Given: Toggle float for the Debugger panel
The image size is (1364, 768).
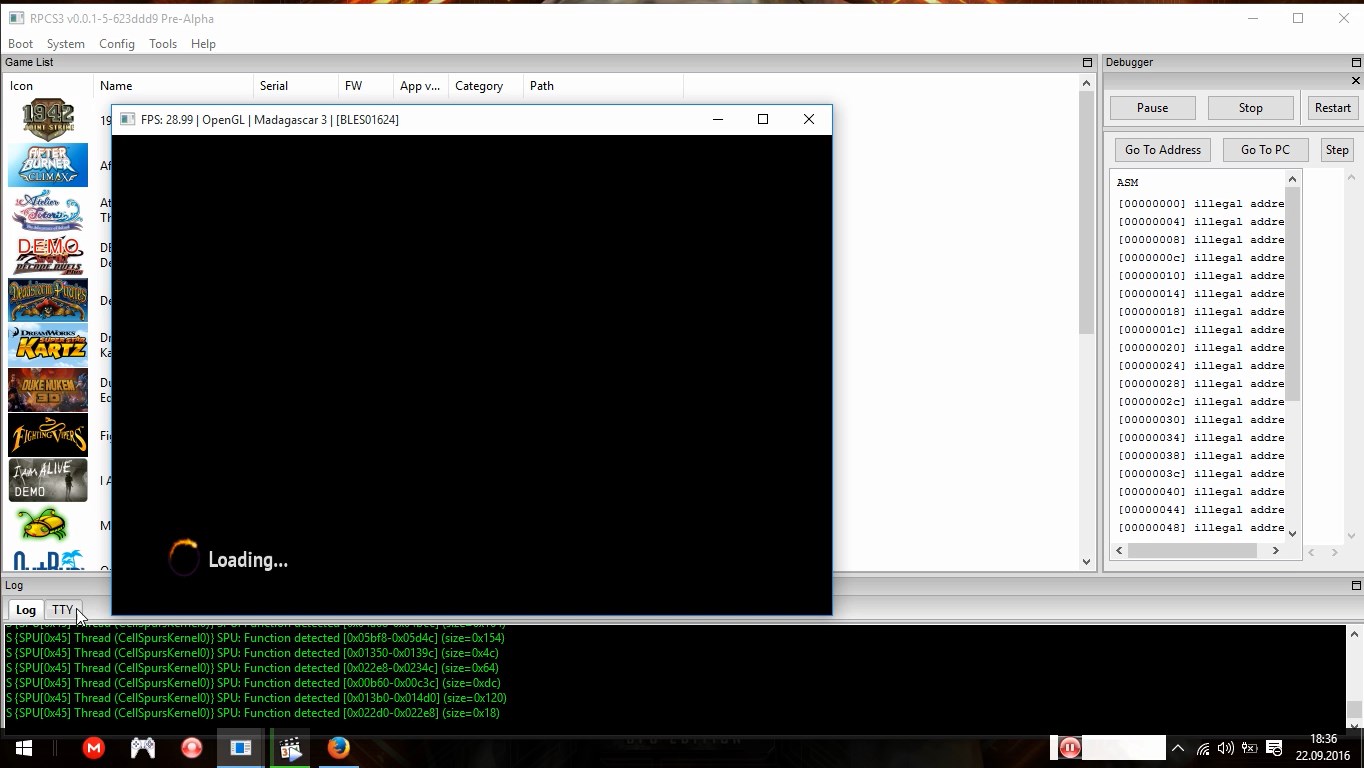Looking at the screenshot, I should (x=1355, y=62).
